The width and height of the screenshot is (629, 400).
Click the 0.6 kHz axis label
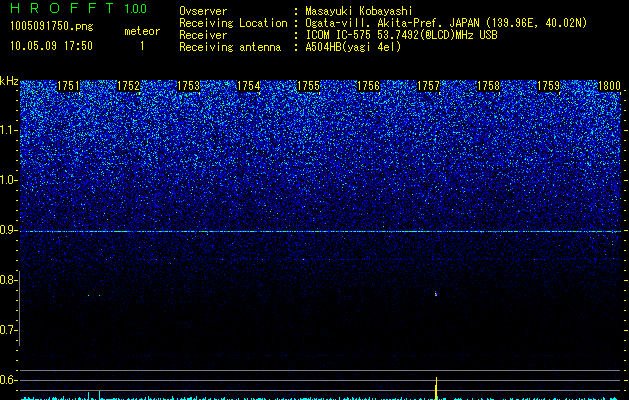tap(8, 380)
